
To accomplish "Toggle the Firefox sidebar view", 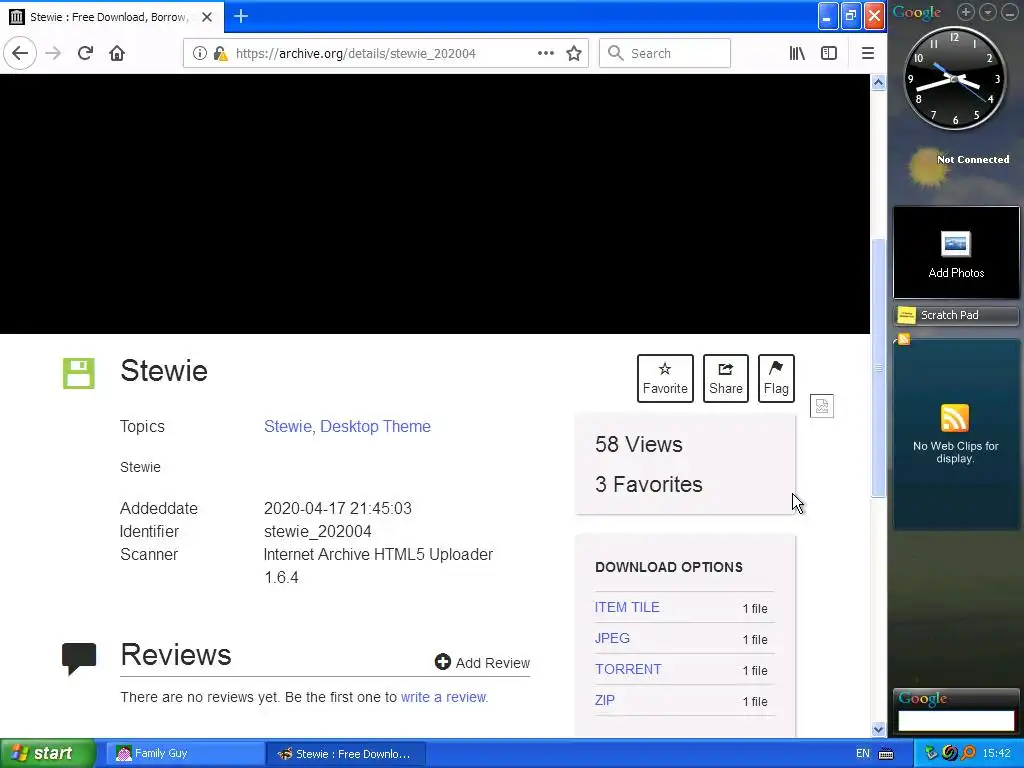I will [x=829, y=53].
